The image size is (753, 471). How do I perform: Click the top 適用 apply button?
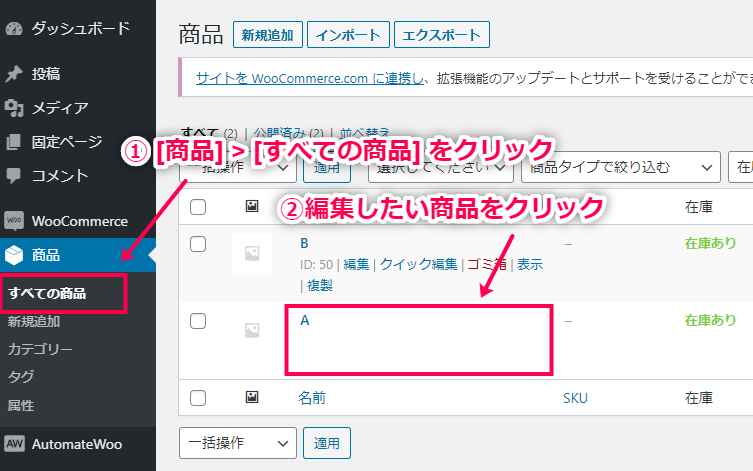click(x=327, y=167)
